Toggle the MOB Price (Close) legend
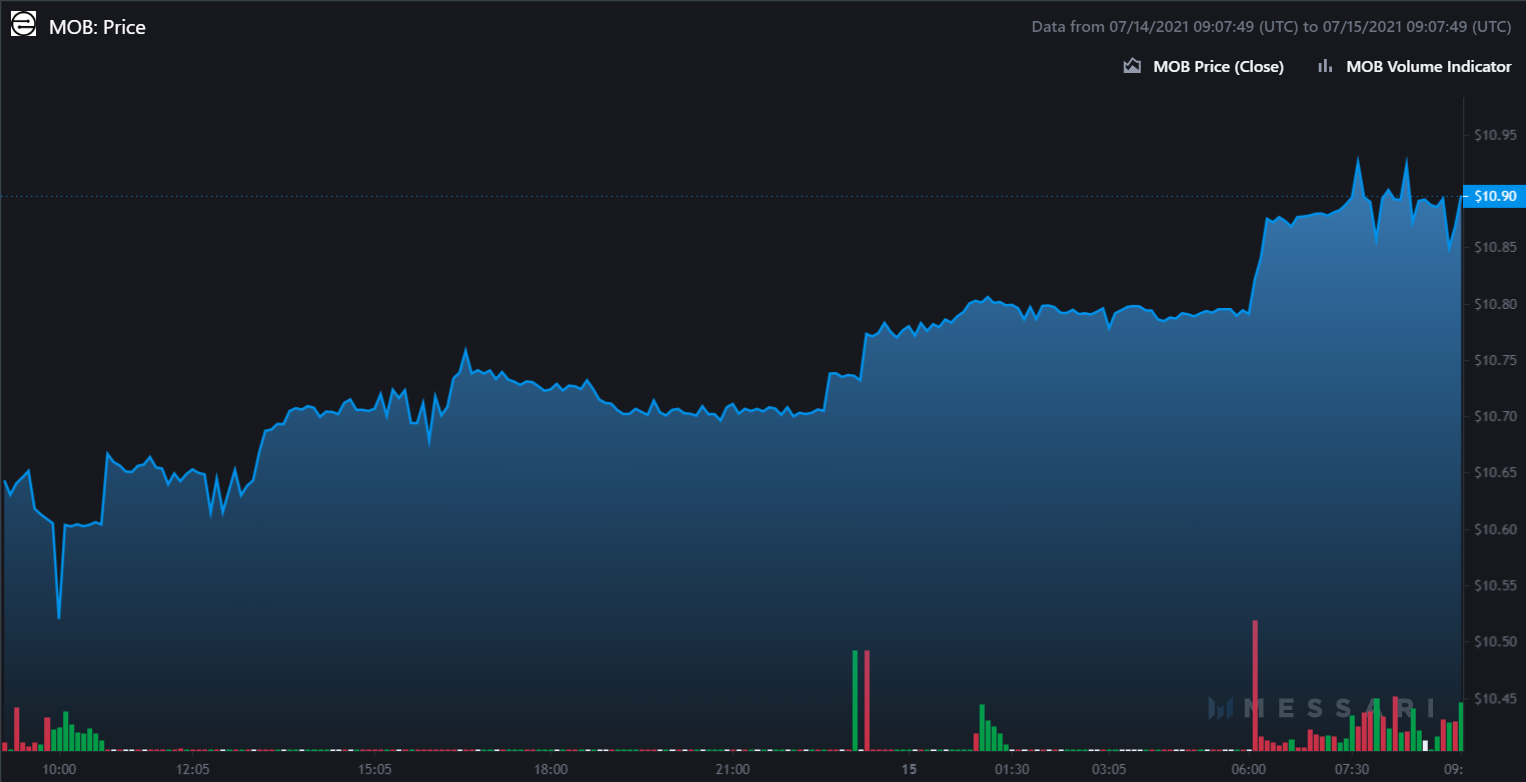Screen dimensions: 1526x782 point(1204,67)
